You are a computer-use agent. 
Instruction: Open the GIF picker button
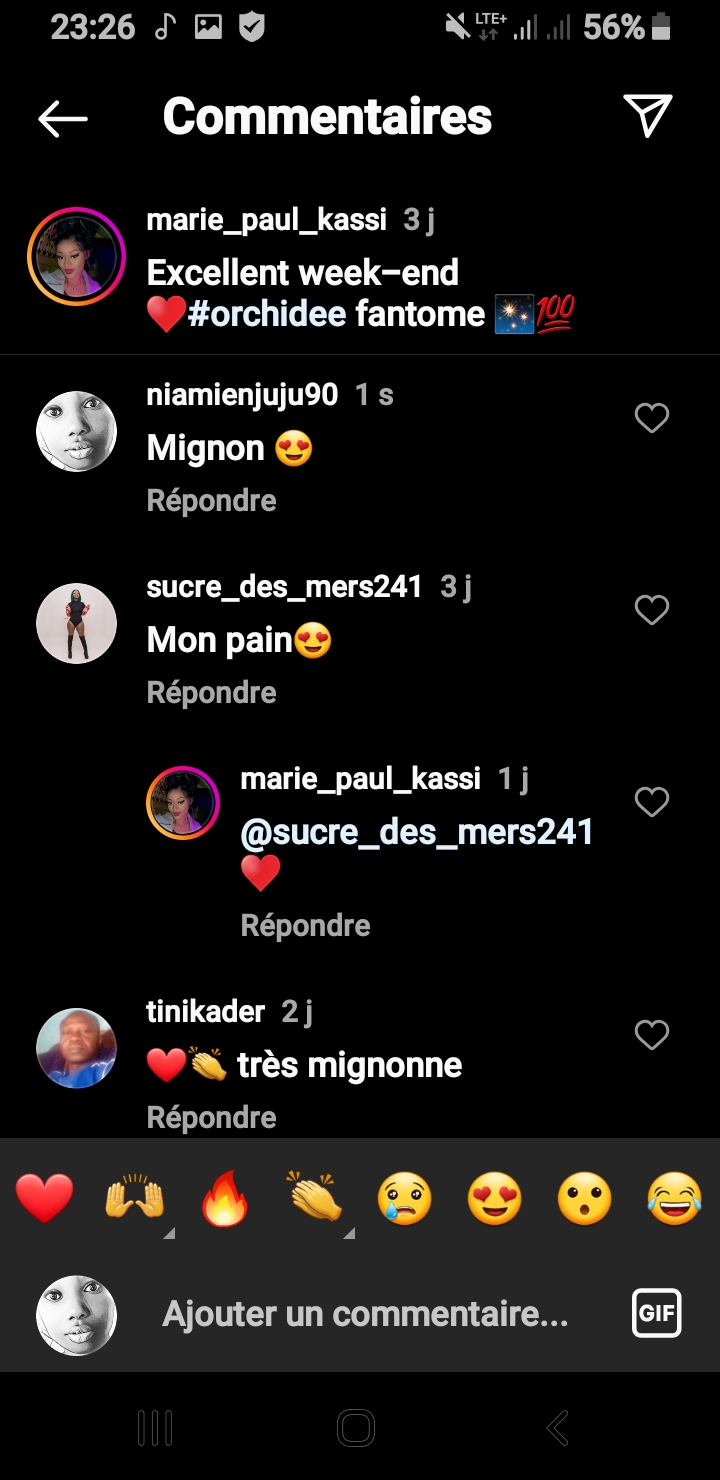pos(656,1313)
